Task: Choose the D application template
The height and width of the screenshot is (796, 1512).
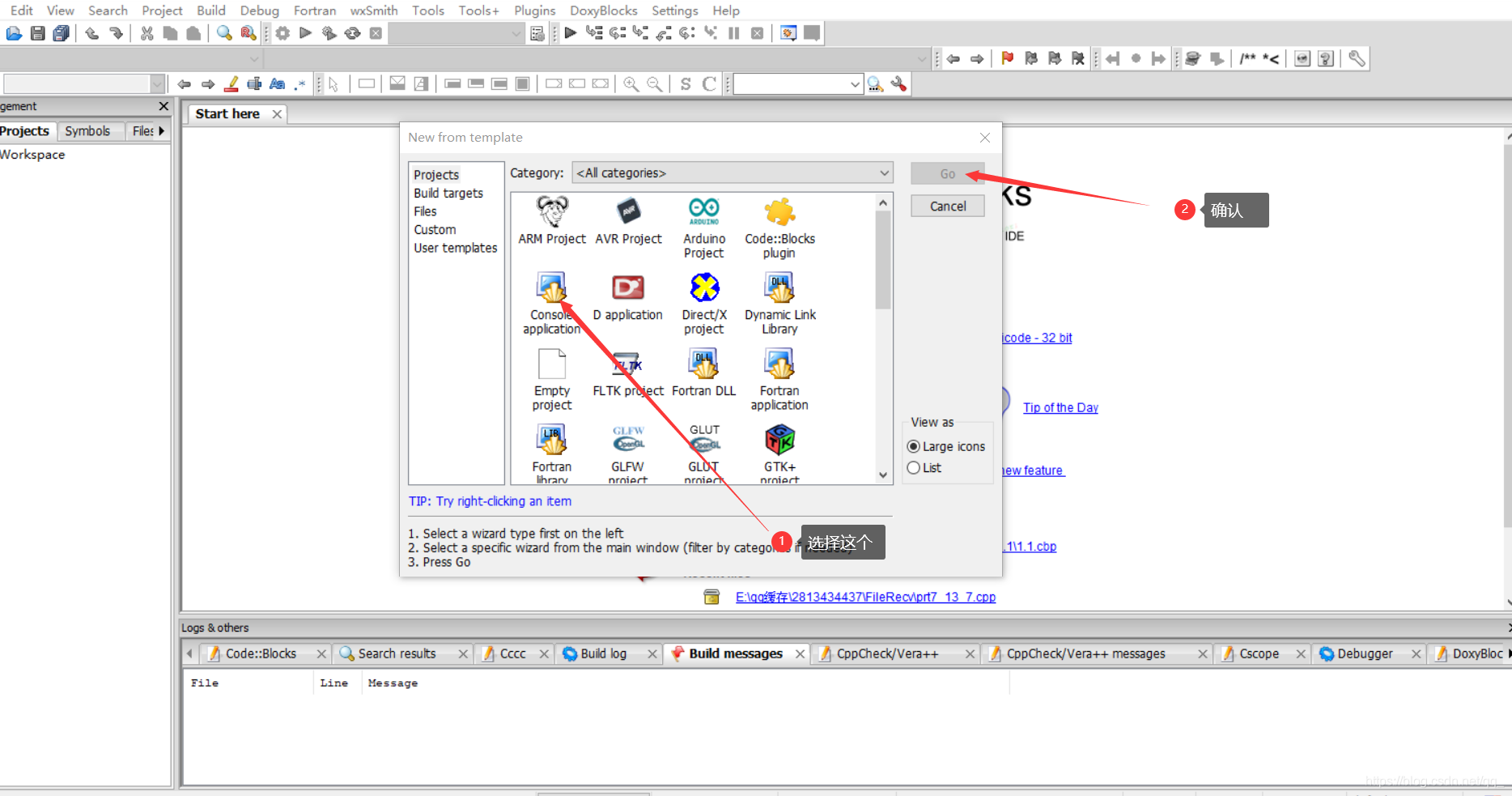Action: point(628,297)
